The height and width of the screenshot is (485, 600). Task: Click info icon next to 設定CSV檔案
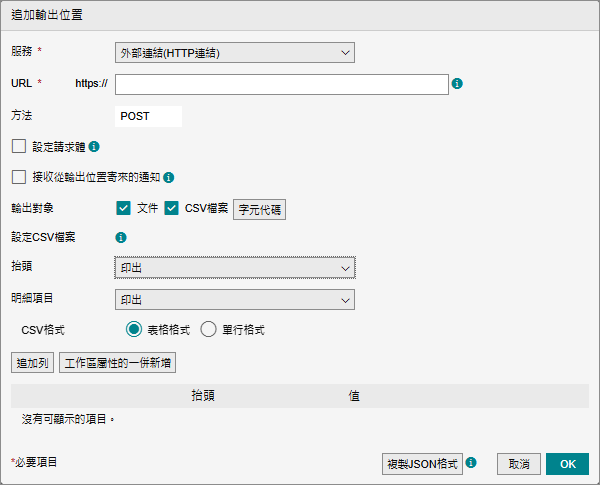coord(121,238)
